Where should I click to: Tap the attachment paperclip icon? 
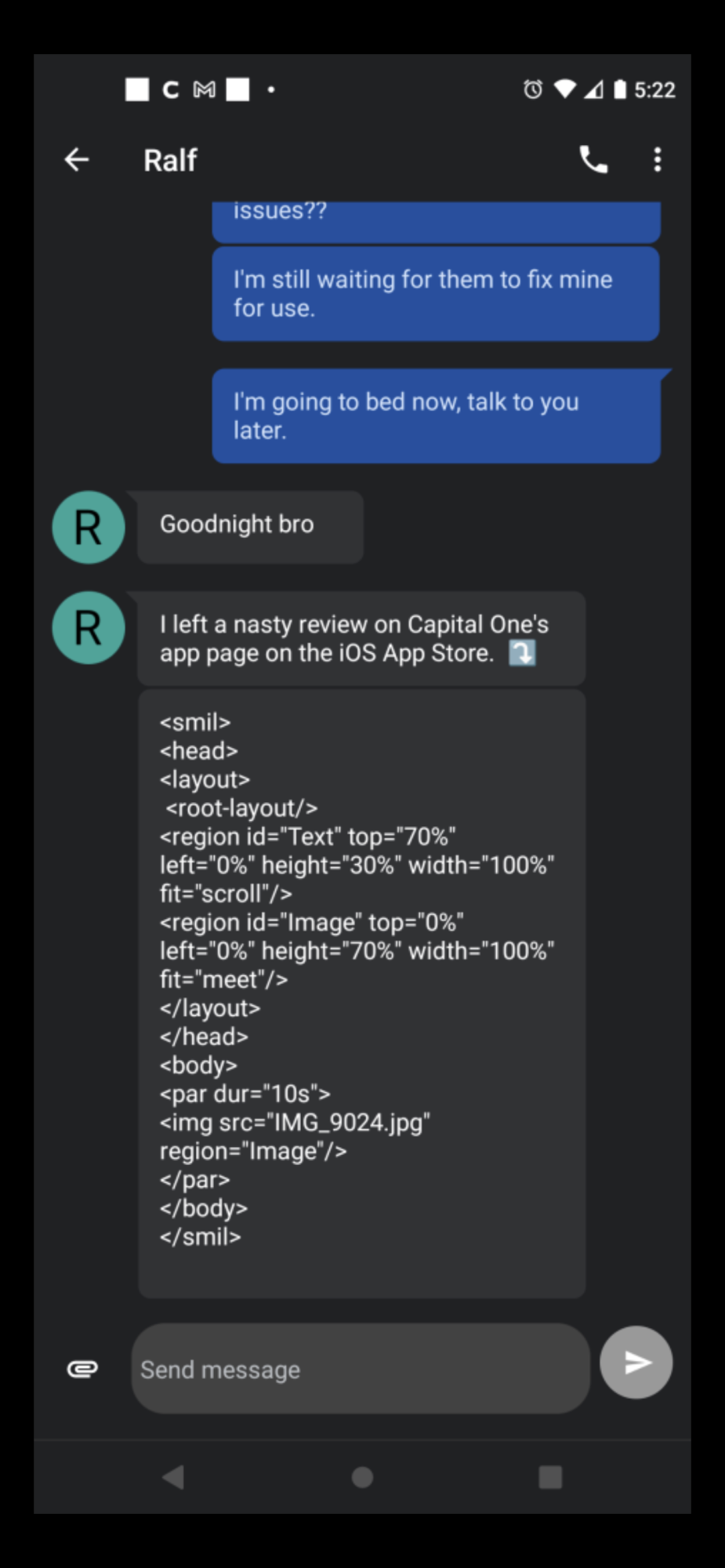82,1369
